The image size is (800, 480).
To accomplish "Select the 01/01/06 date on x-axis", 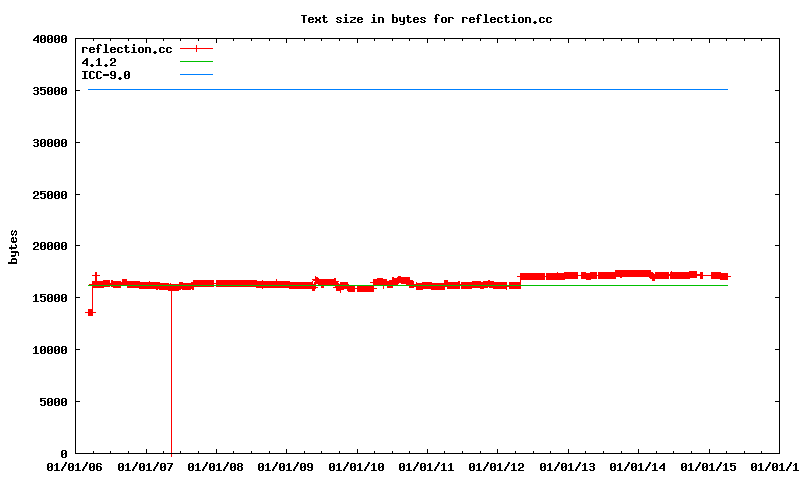I will pyautogui.click(x=75, y=467).
